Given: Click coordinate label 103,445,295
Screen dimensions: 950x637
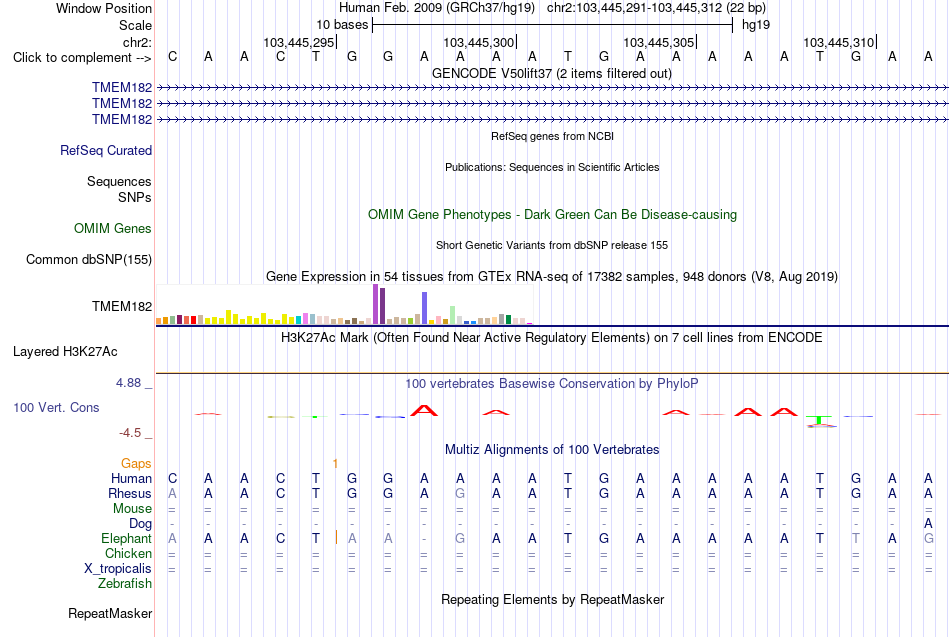Looking at the screenshot, I should coord(299,42).
